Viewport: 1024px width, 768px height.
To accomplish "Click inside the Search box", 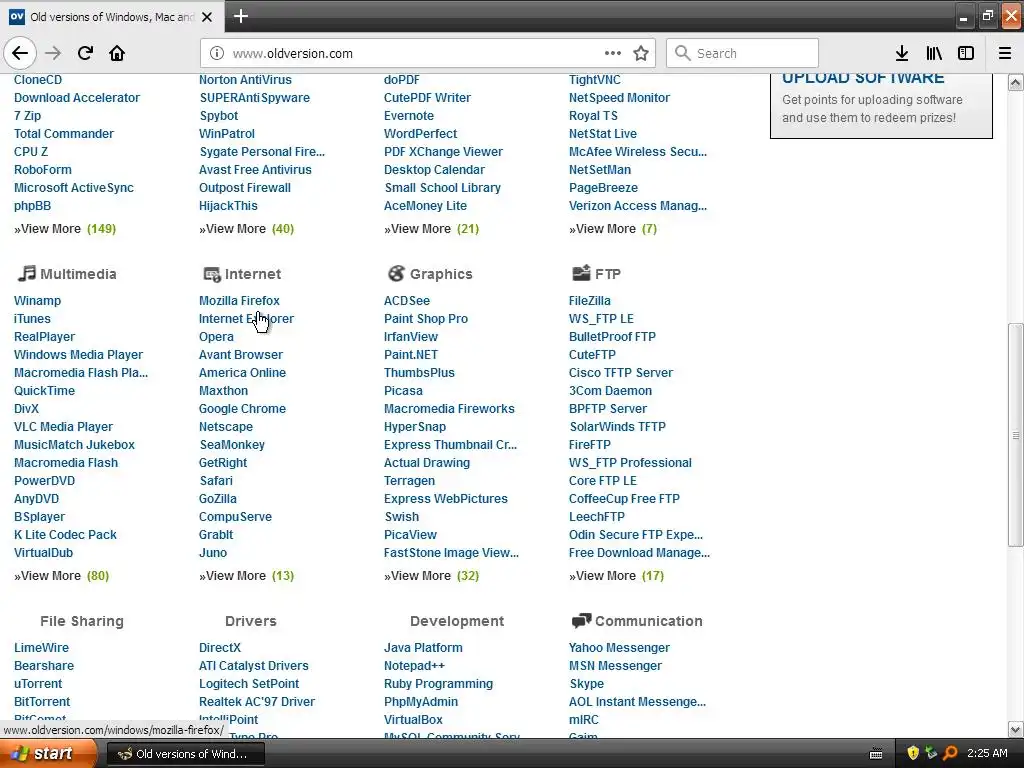I will [x=743, y=53].
